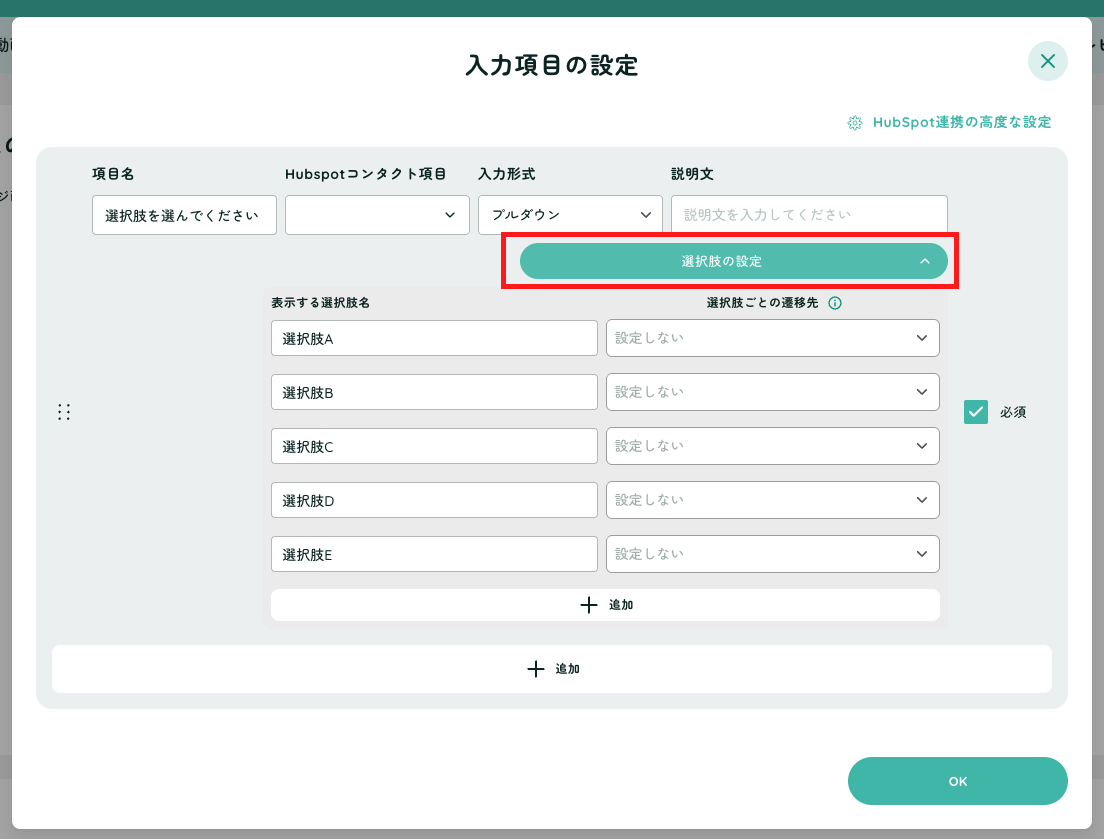
Task: Click the 項目名 text field
Action: point(184,215)
